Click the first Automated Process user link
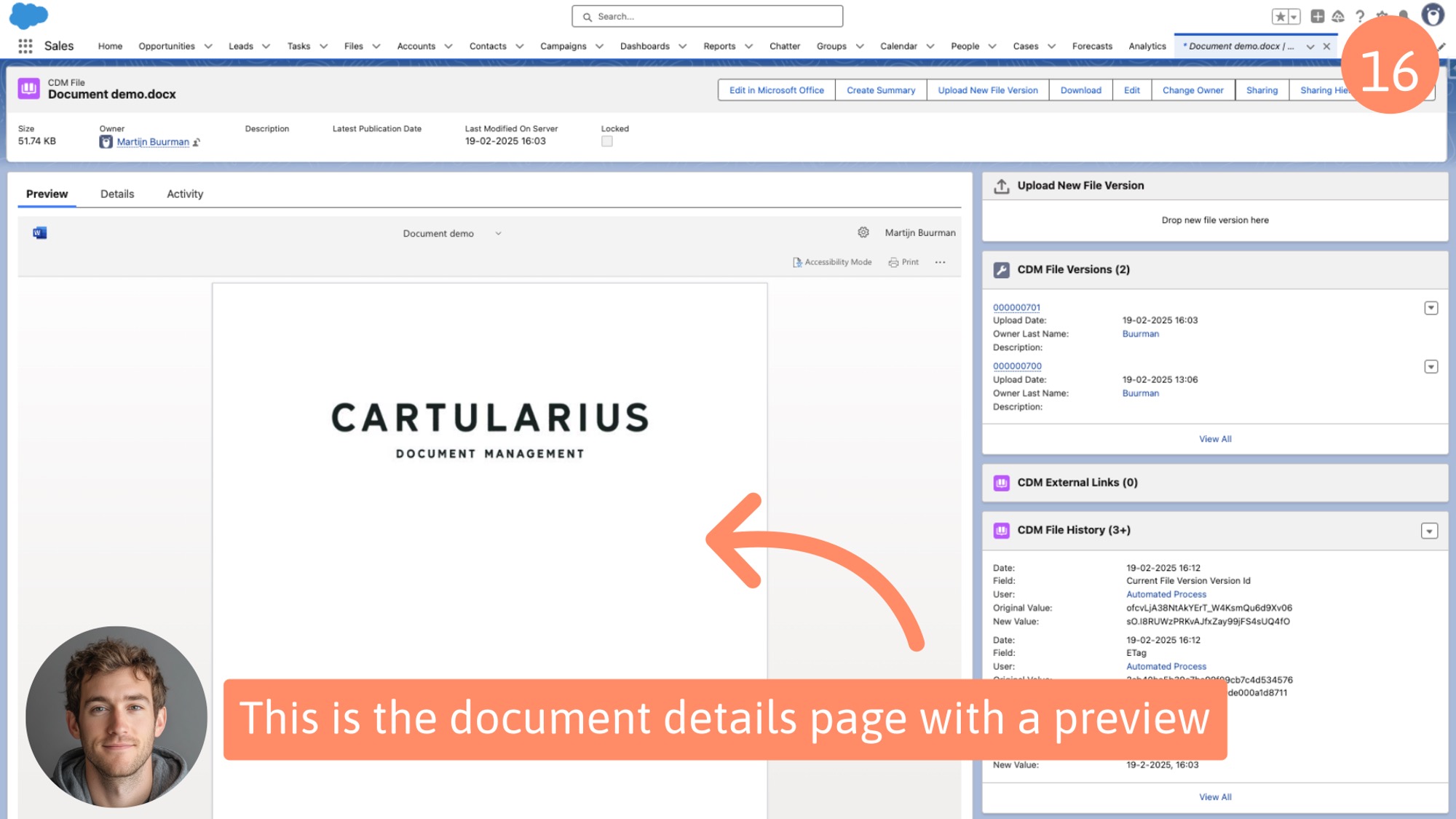The image size is (1456, 819). click(1166, 594)
